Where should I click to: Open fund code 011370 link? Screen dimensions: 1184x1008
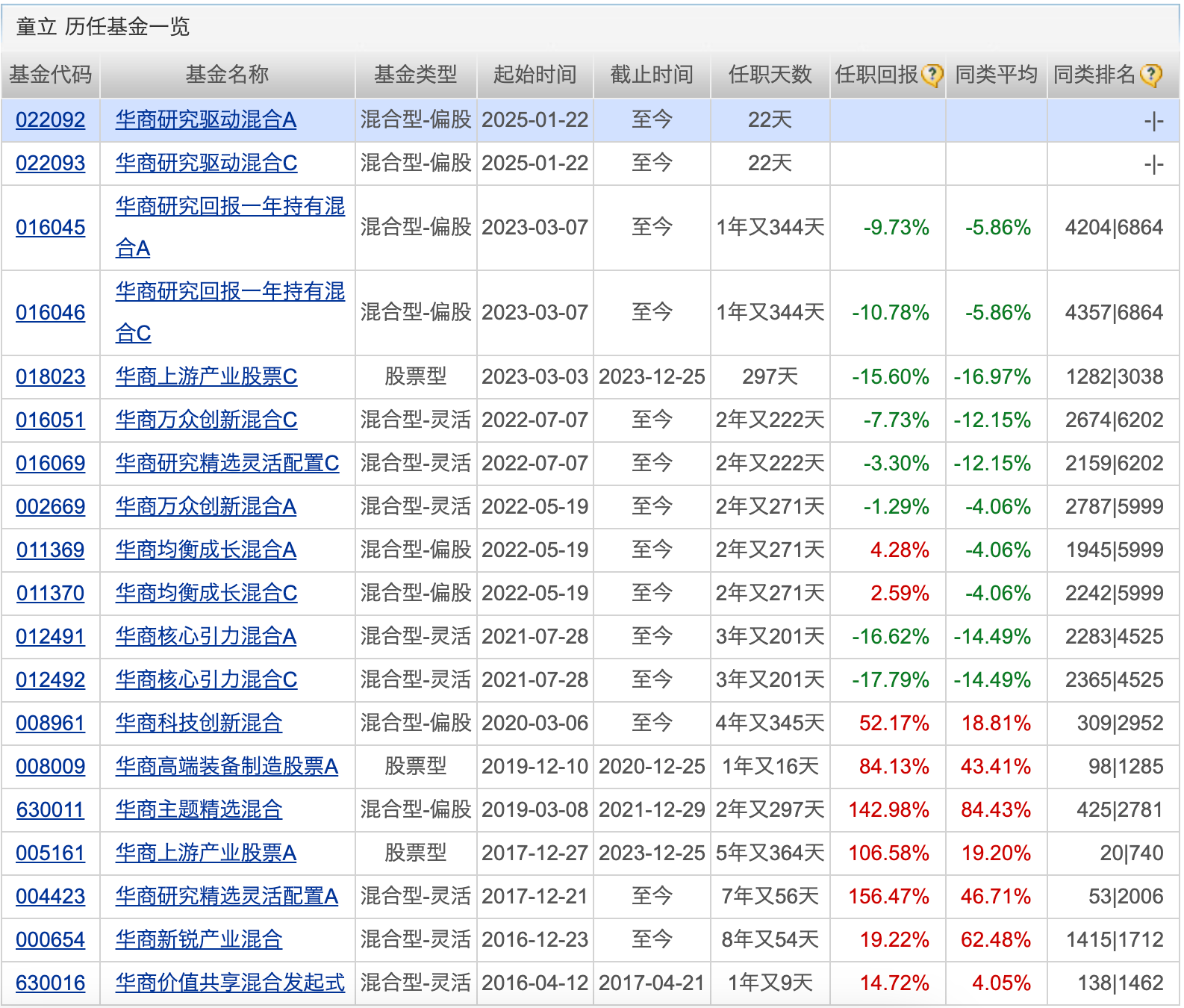(x=50, y=593)
